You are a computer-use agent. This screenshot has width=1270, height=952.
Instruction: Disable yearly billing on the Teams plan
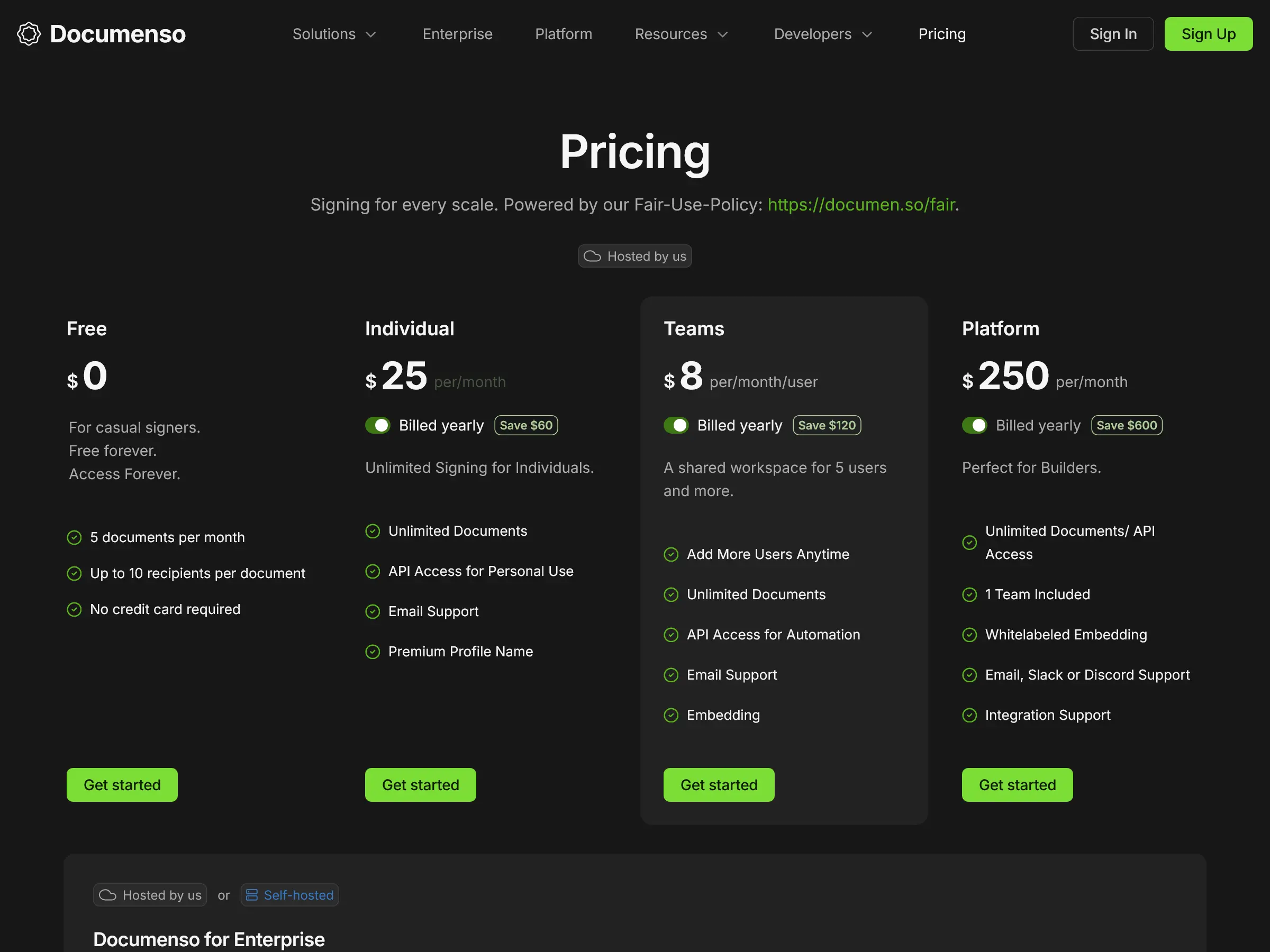[676, 425]
